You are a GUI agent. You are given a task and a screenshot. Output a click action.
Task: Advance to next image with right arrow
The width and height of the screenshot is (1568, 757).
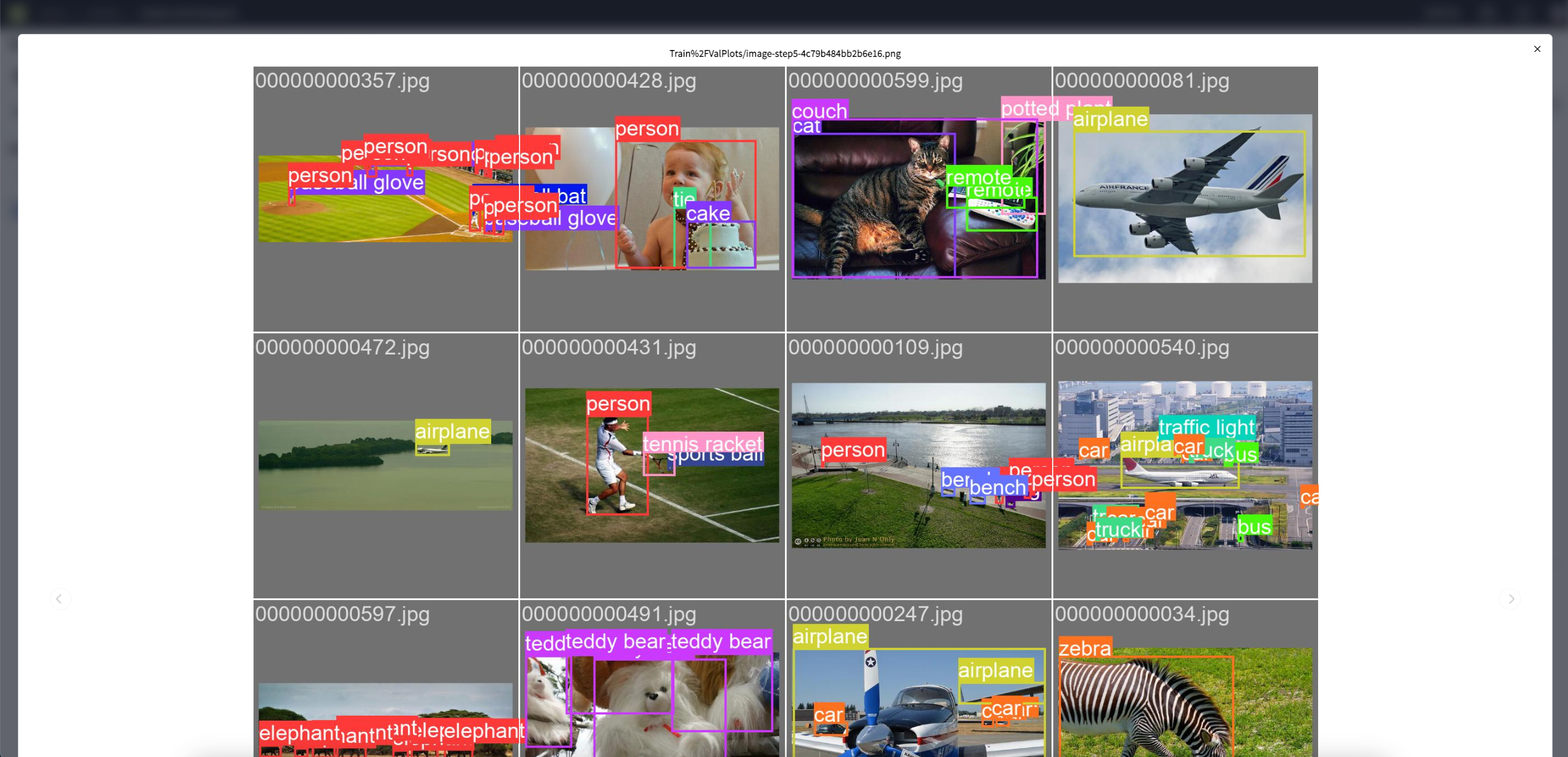(1511, 598)
